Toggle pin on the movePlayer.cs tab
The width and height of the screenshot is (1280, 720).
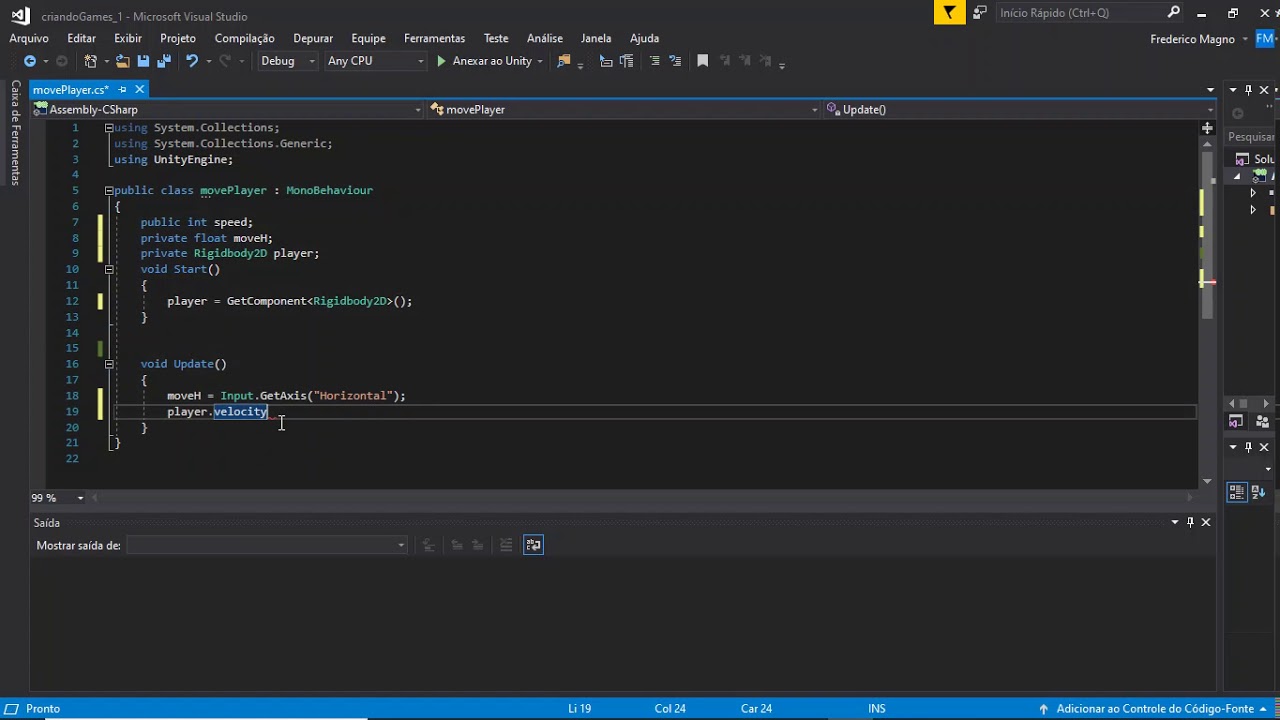click(123, 90)
